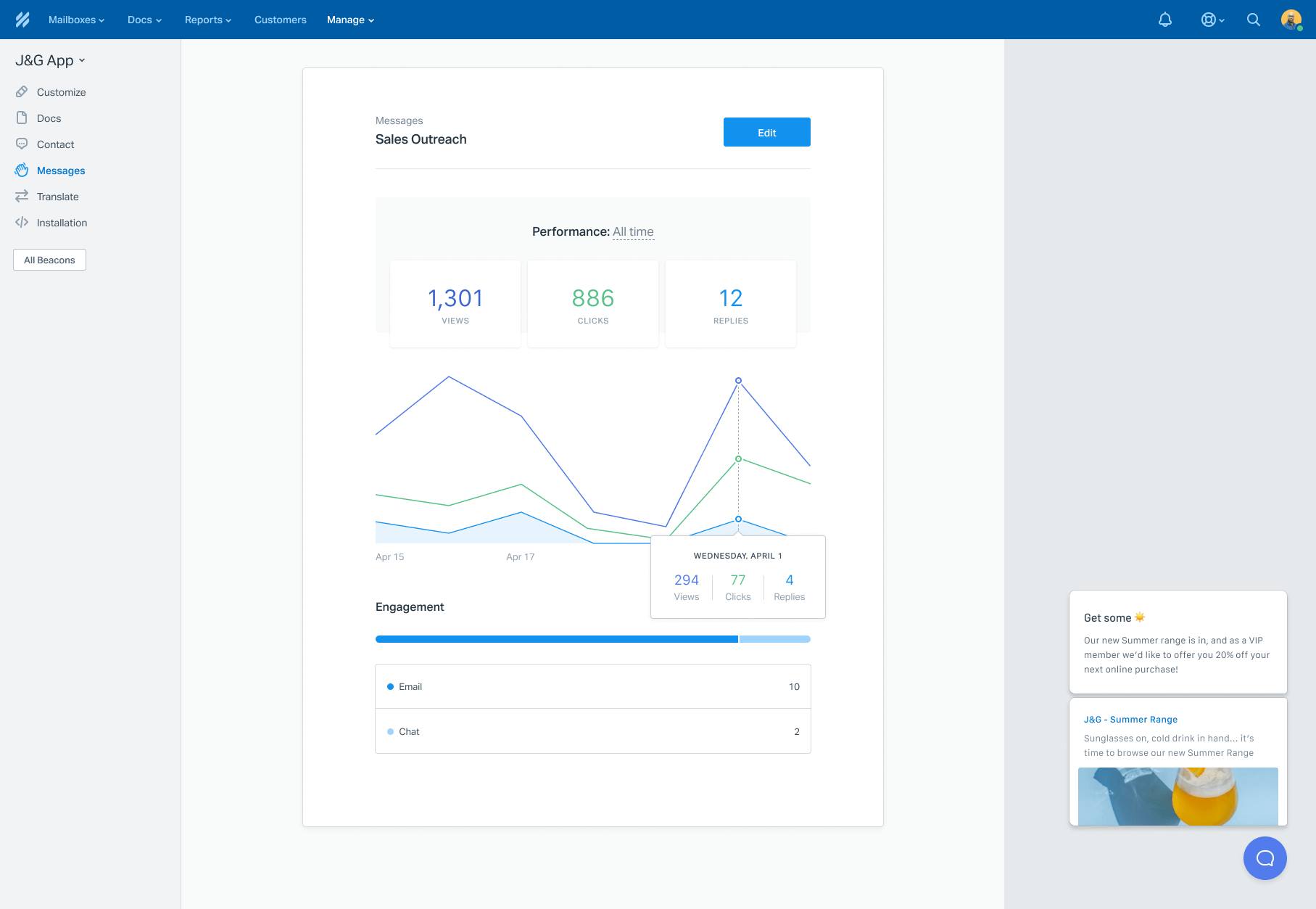Image resolution: width=1316 pixels, height=909 pixels.
Task: Go to the Customers page
Action: click(x=280, y=20)
